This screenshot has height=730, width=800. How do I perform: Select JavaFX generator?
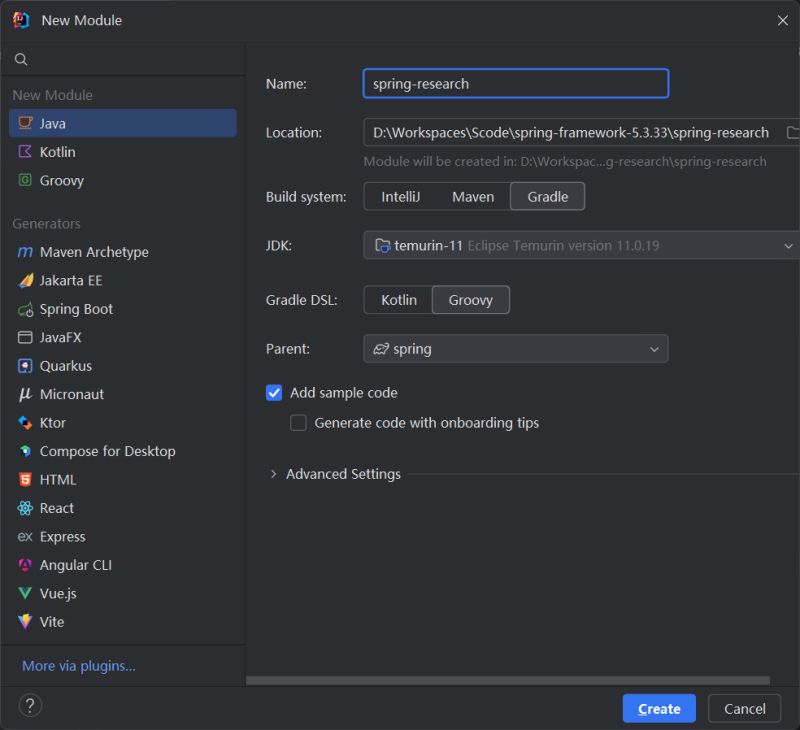(123, 337)
